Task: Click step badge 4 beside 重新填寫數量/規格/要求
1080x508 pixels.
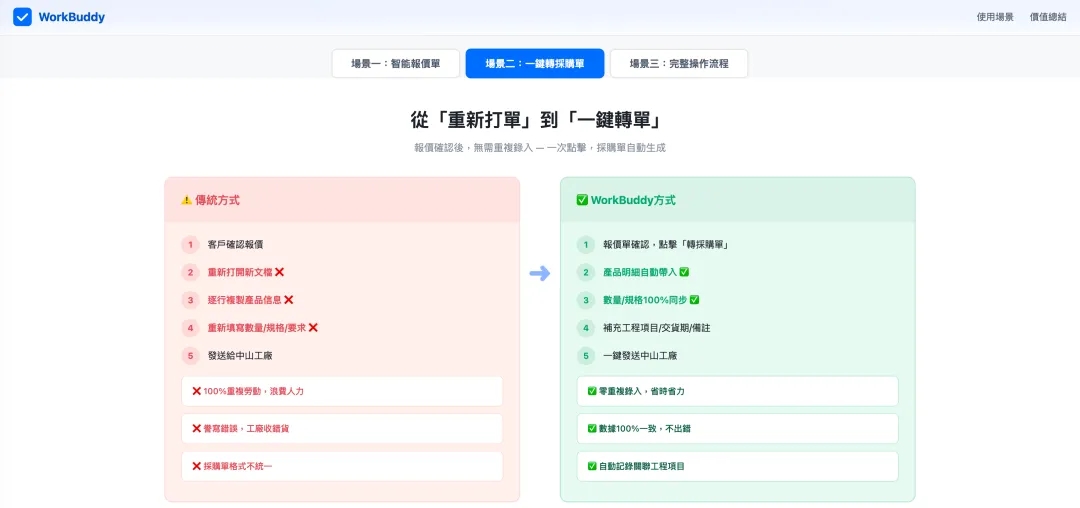Action: 190,328
